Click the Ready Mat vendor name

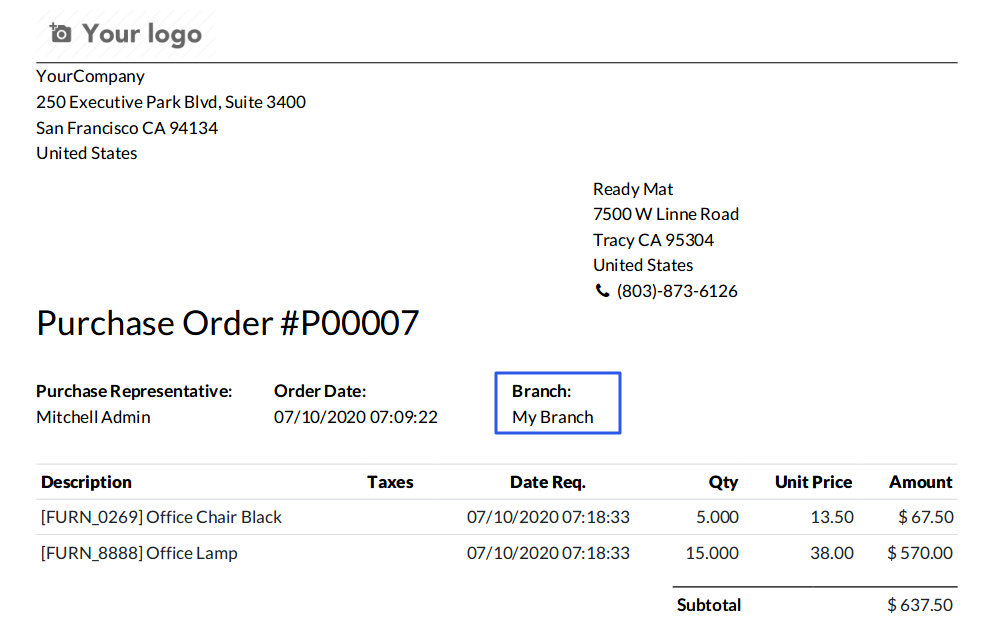click(x=633, y=189)
